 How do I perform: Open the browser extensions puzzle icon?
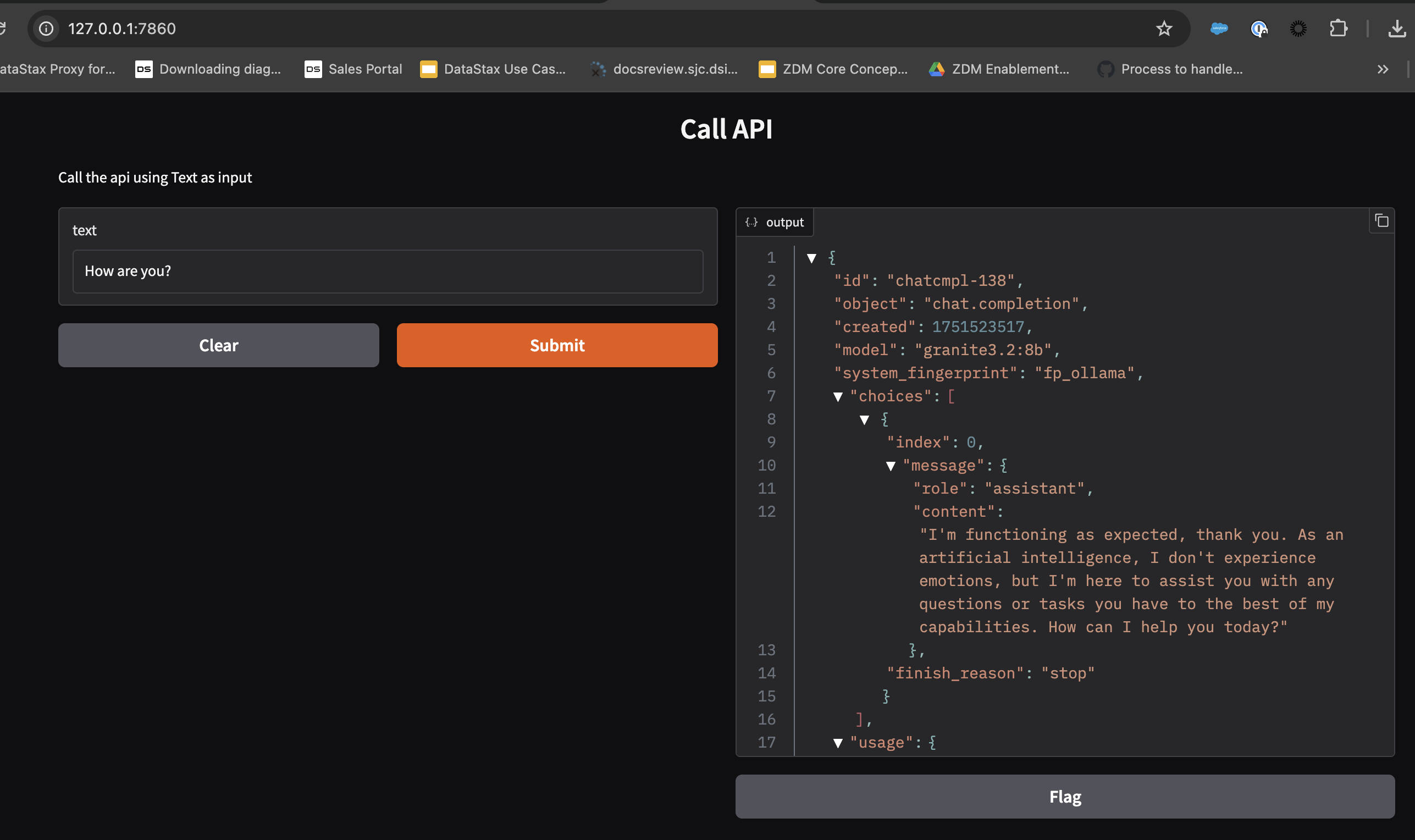pyautogui.click(x=1338, y=28)
